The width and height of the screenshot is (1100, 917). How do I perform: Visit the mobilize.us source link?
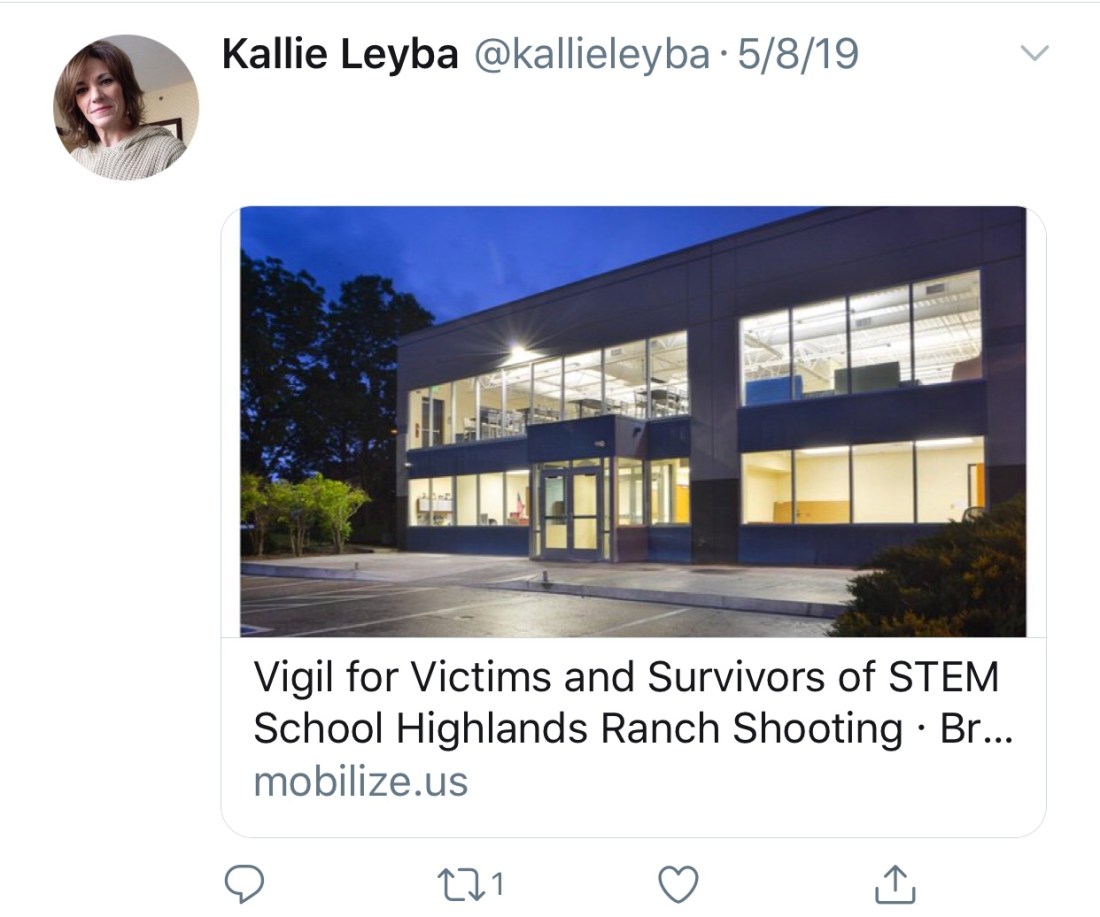click(360, 781)
